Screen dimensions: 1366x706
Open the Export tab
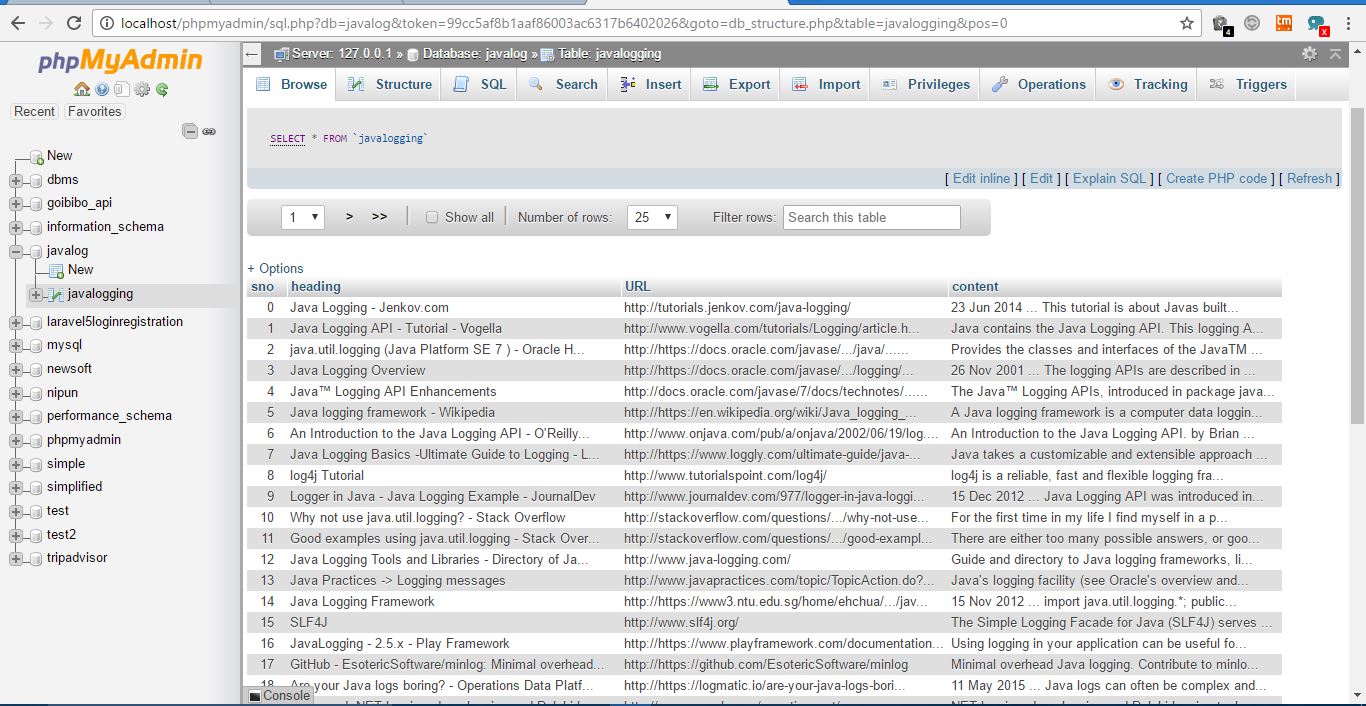(x=737, y=84)
